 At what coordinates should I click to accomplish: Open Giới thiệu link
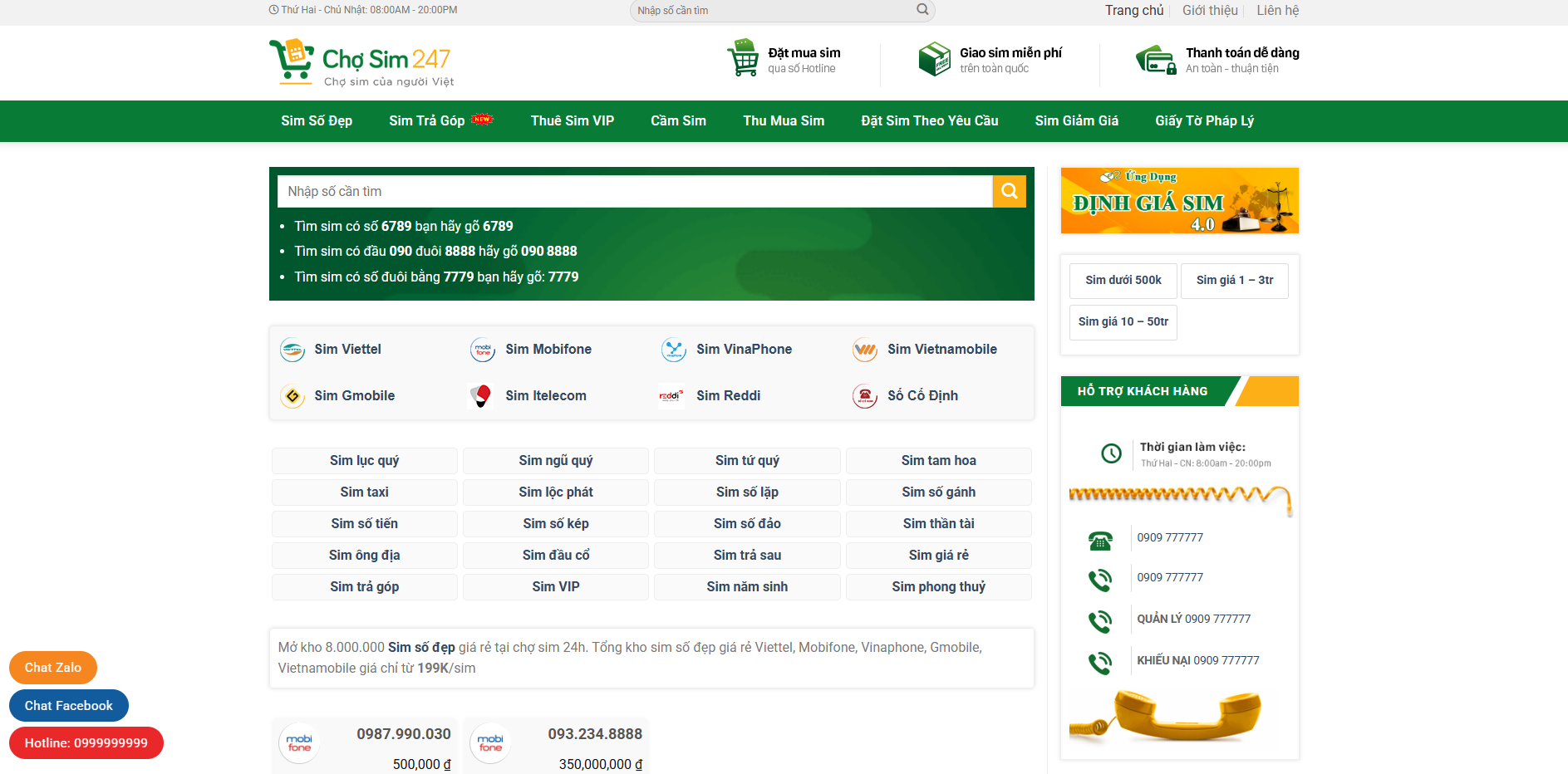point(1210,11)
